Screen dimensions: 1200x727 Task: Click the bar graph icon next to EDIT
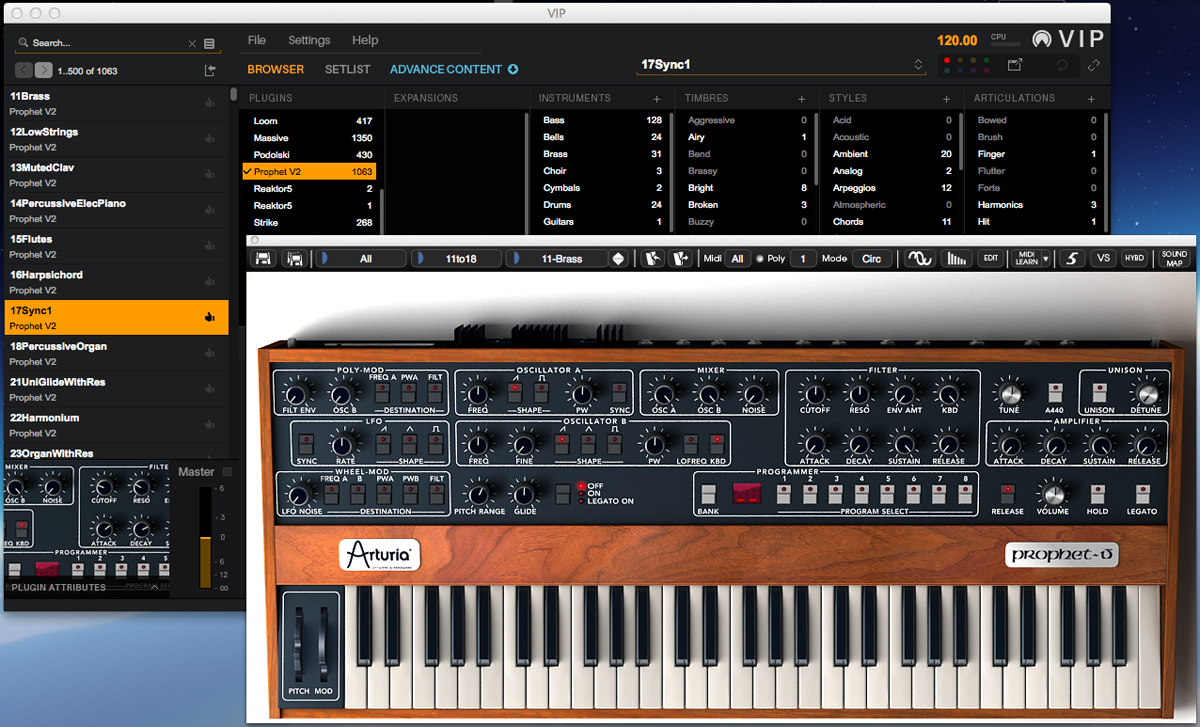point(957,258)
